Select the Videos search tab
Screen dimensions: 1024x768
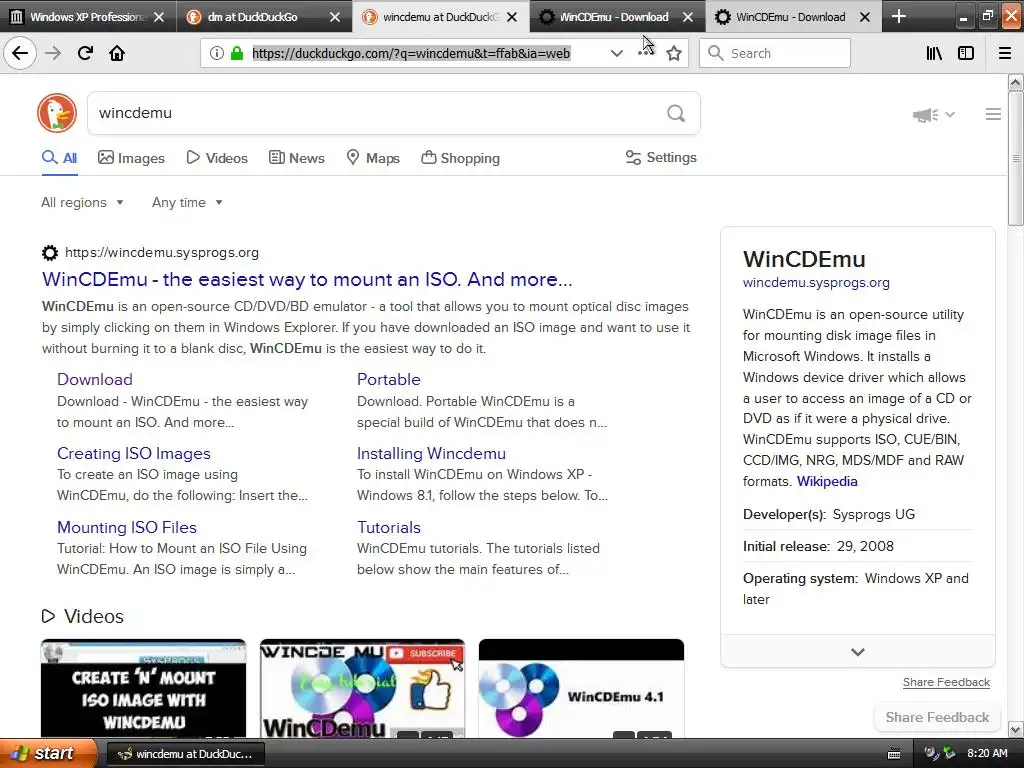coord(217,158)
